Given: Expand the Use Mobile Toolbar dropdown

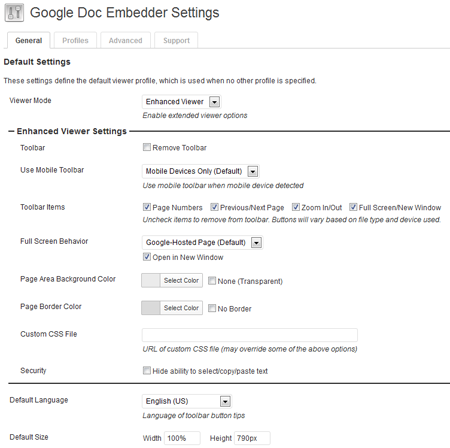Looking at the screenshot, I should (253, 171).
